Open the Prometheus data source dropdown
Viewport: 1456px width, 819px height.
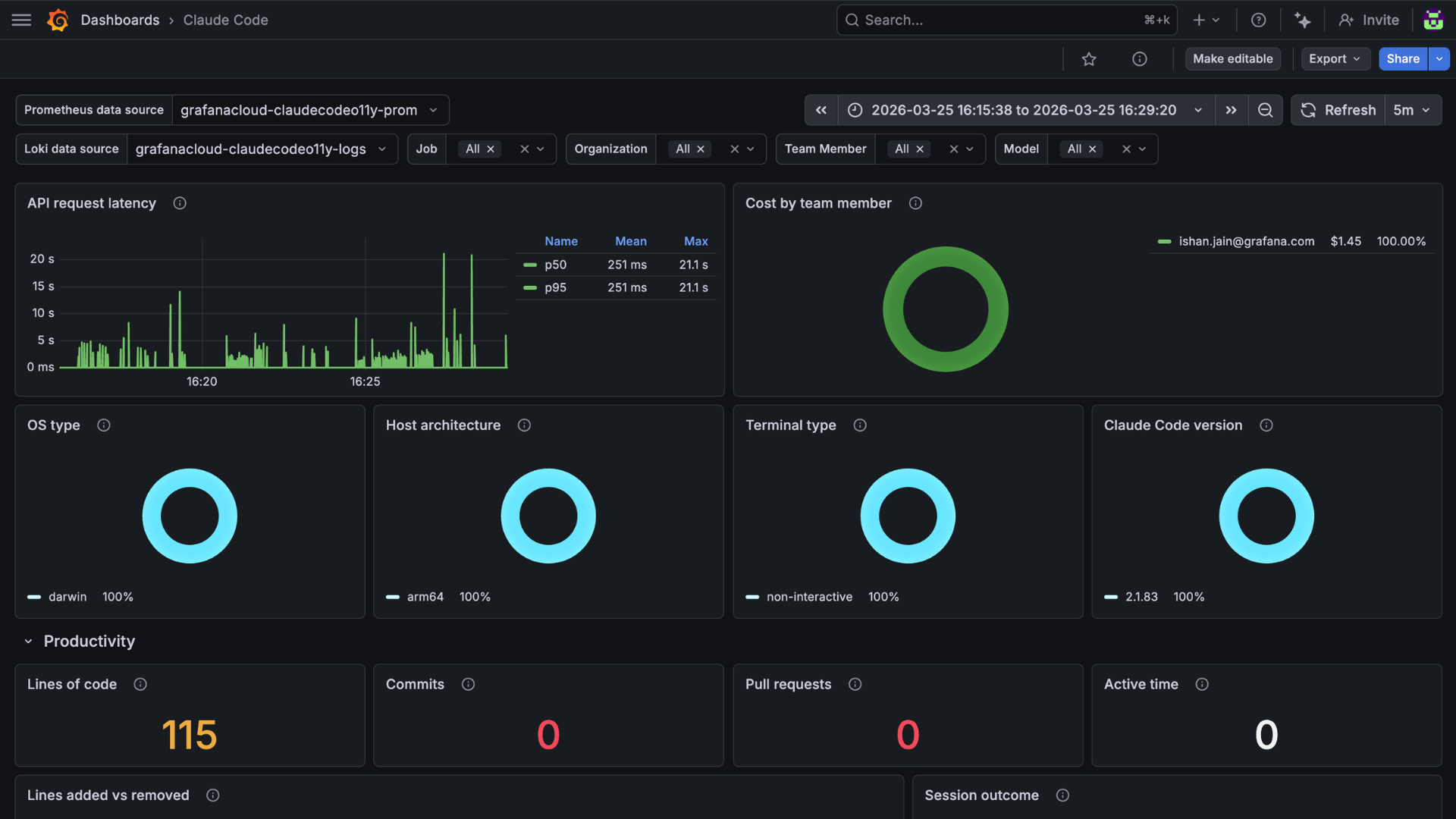309,110
